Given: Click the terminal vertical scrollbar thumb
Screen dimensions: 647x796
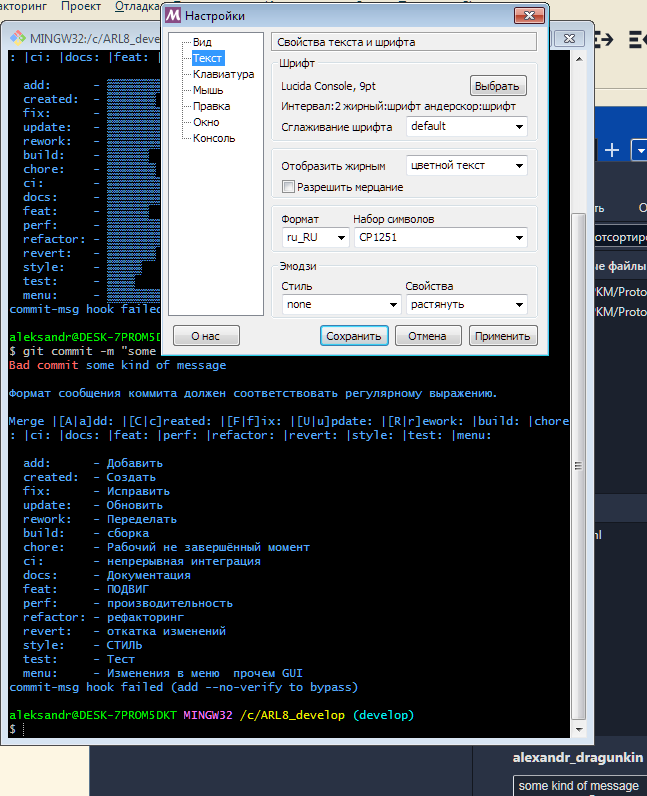Looking at the screenshot, I should click(578, 466).
